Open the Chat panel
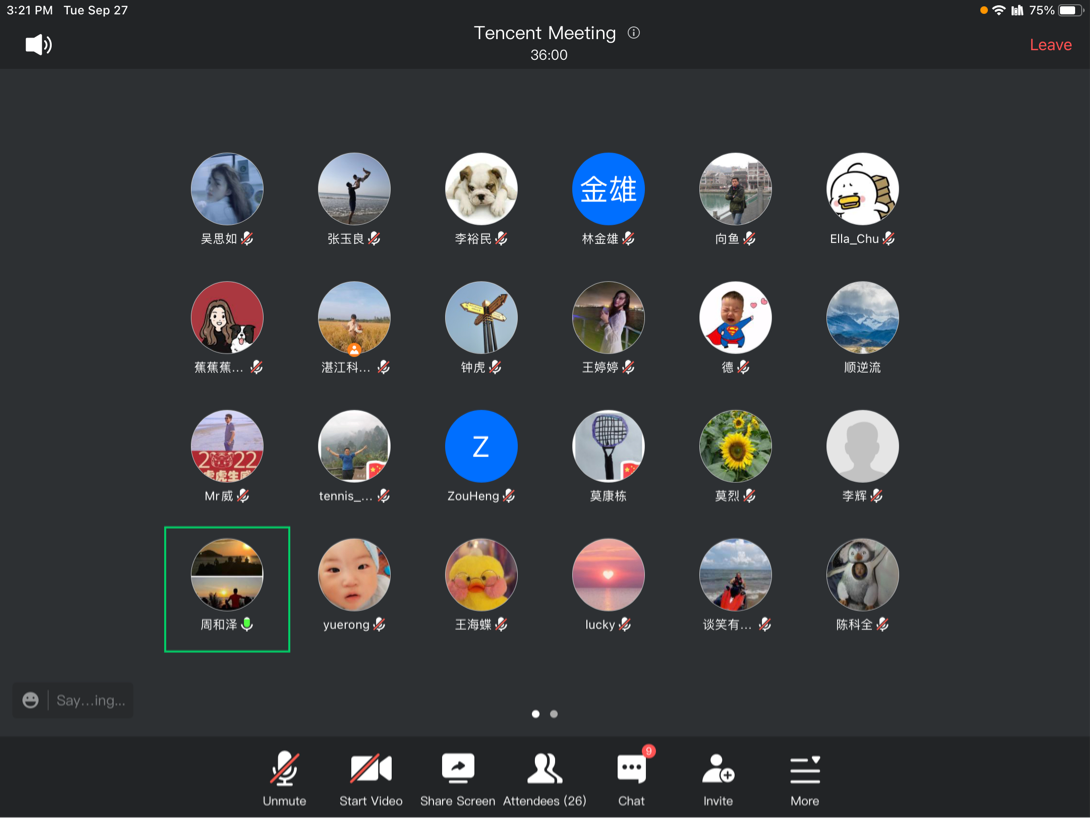Screen dimensions: 1090x818 [x=631, y=778]
